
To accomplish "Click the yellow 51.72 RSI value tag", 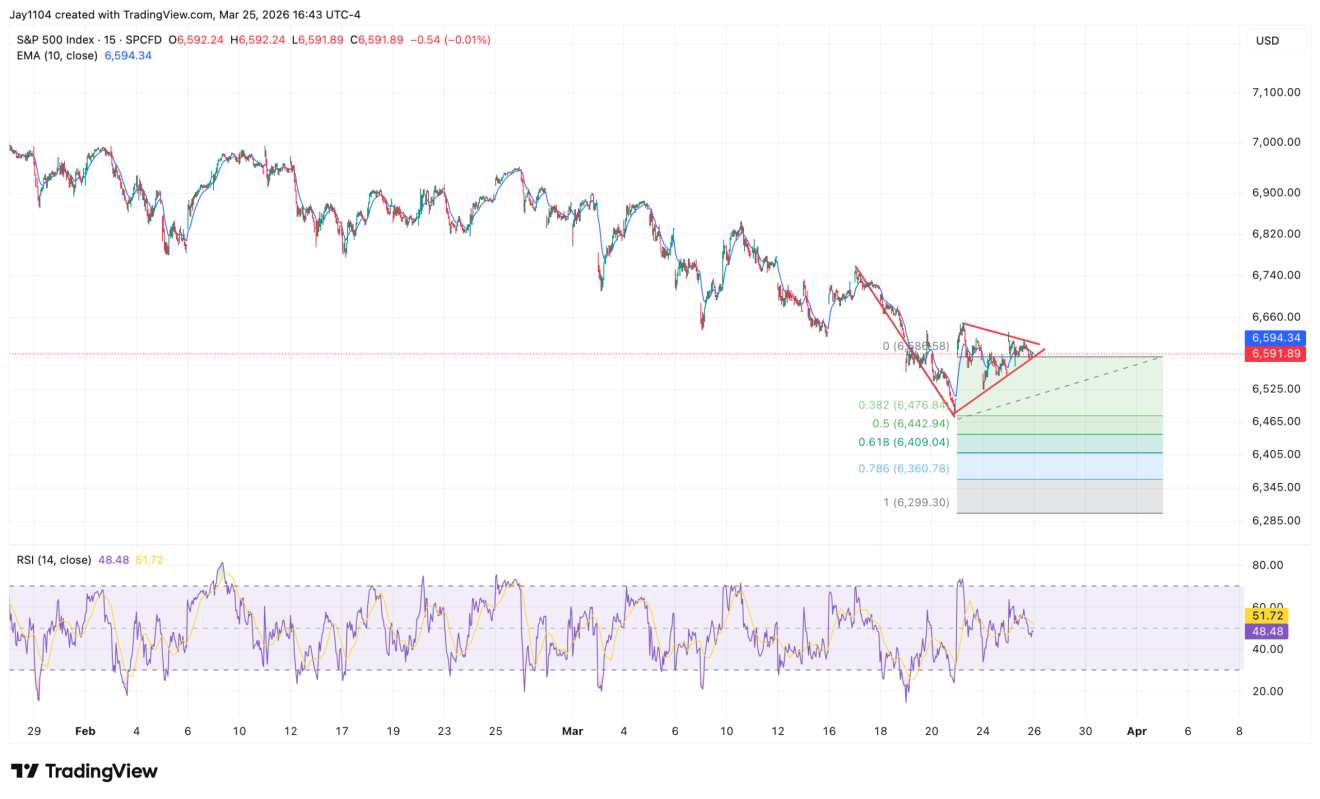I will click(1265, 615).
